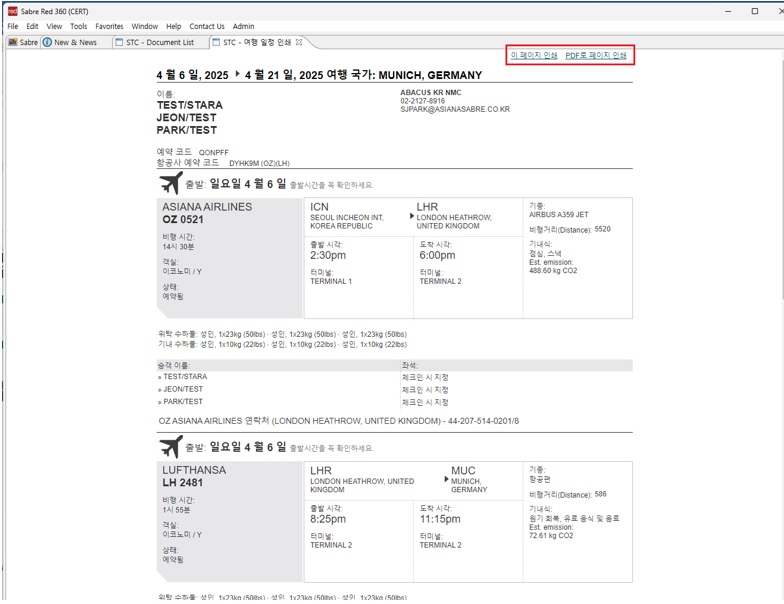Open the Tools menu
This screenshot has width=784, height=604.
coord(78,26)
